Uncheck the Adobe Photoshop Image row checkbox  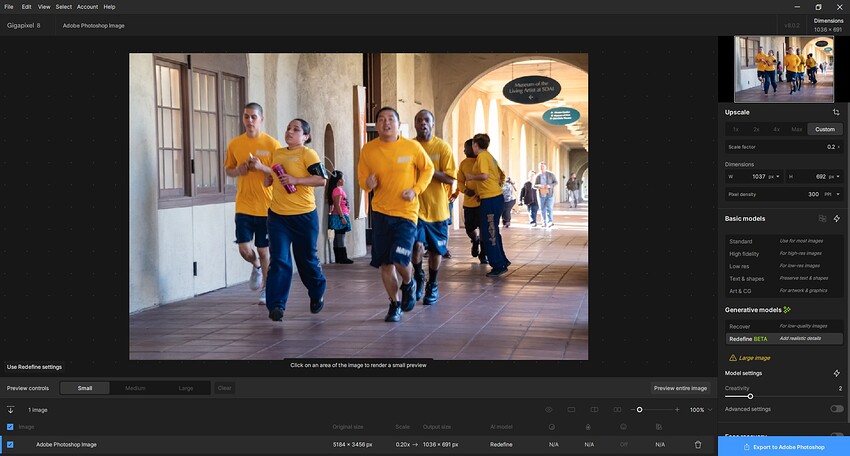(10, 444)
